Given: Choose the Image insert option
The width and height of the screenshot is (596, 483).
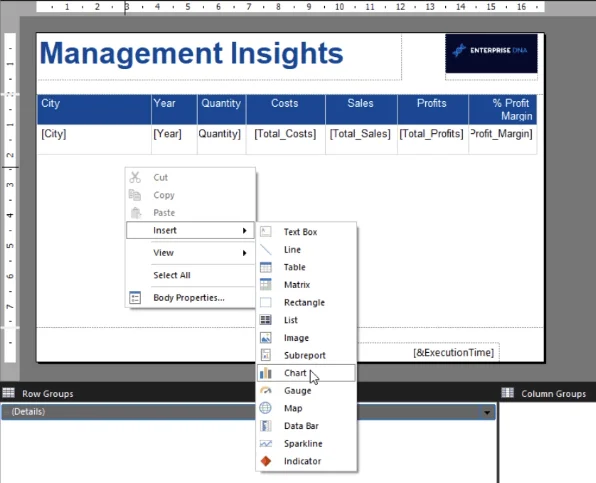Looking at the screenshot, I should pyautogui.click(x=306, y=338).
